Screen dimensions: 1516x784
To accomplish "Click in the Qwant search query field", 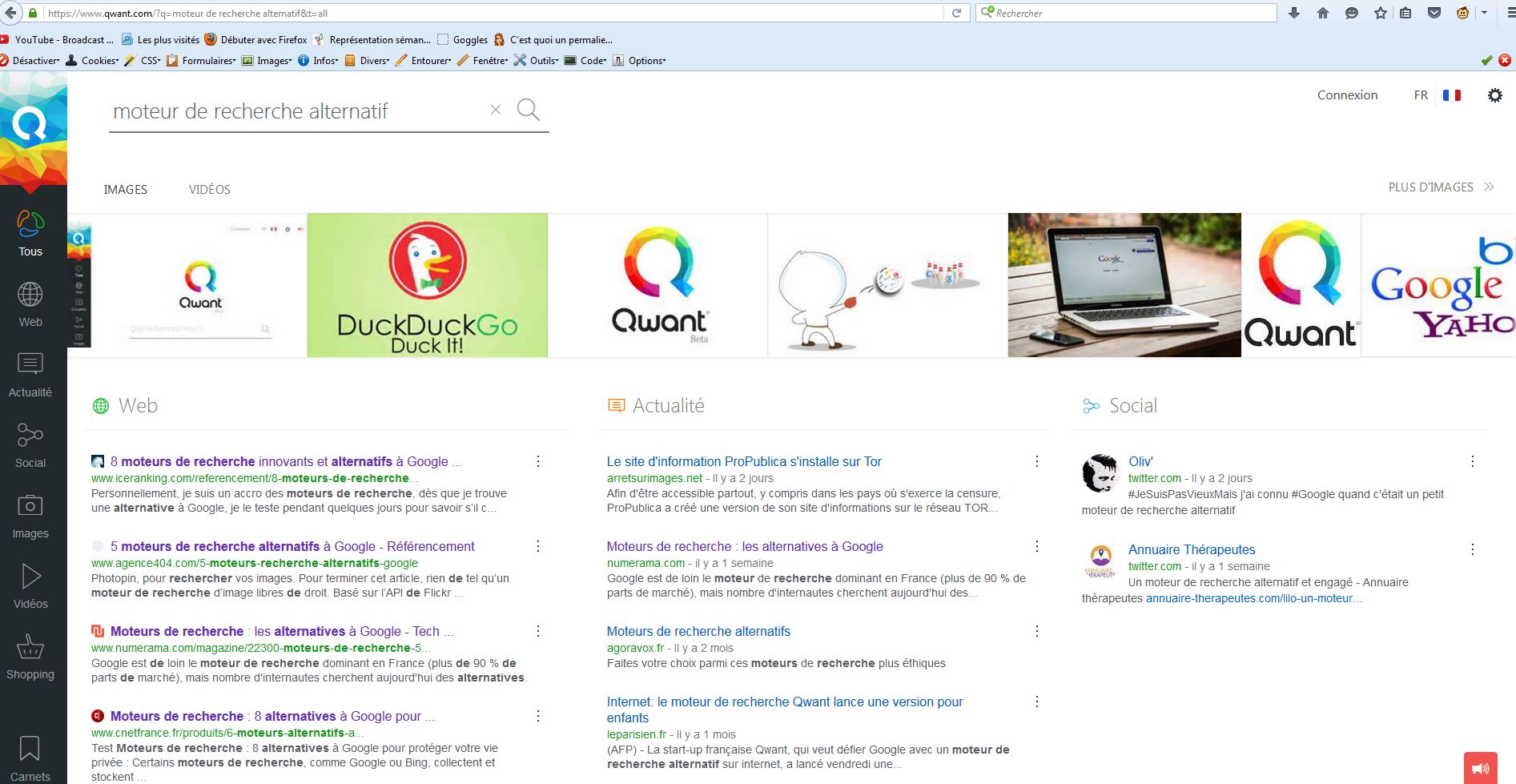I will click(296, 111).
